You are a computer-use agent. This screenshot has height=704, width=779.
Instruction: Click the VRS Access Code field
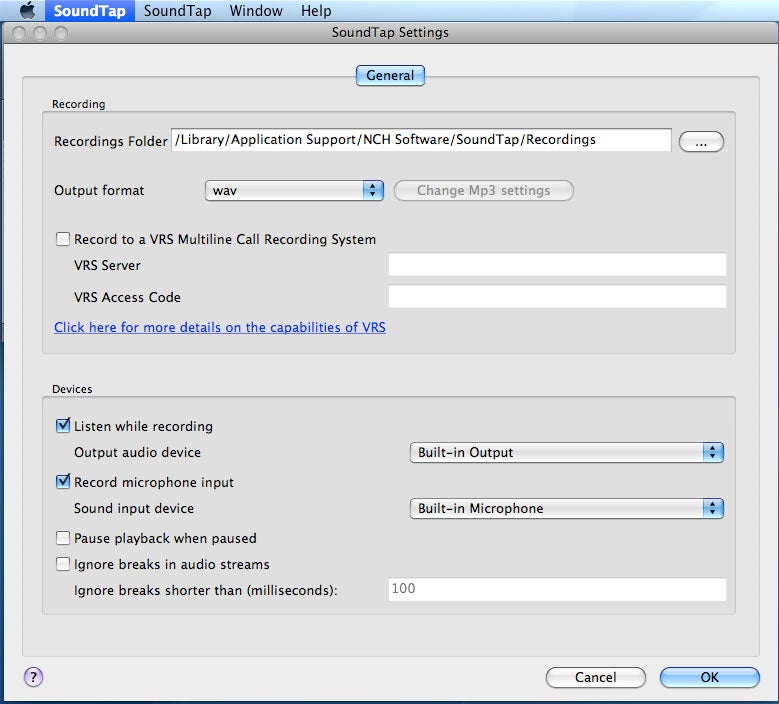(x=557, y=296)
